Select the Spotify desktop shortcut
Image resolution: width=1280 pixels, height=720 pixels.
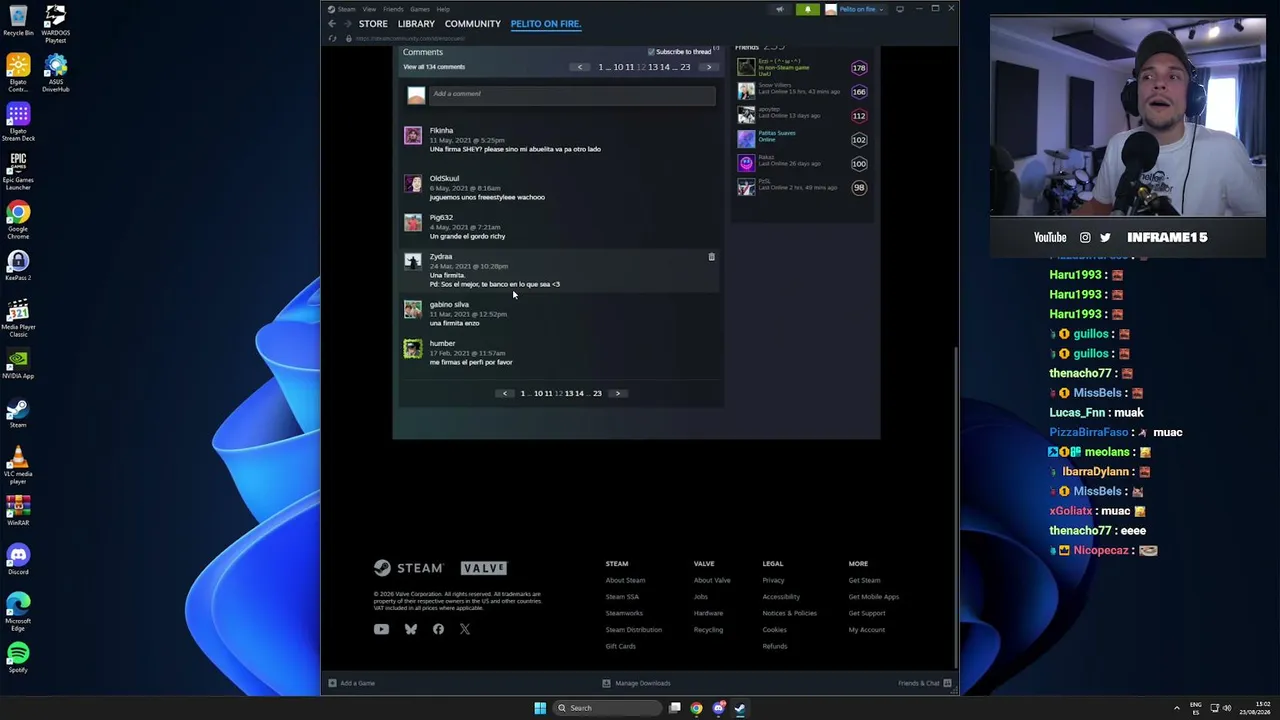click(x=18, y=657)
